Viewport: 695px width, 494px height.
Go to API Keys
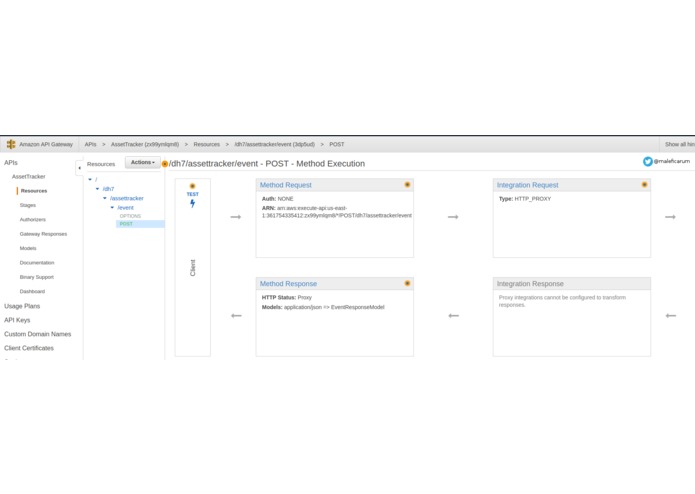tap(17, 320)
